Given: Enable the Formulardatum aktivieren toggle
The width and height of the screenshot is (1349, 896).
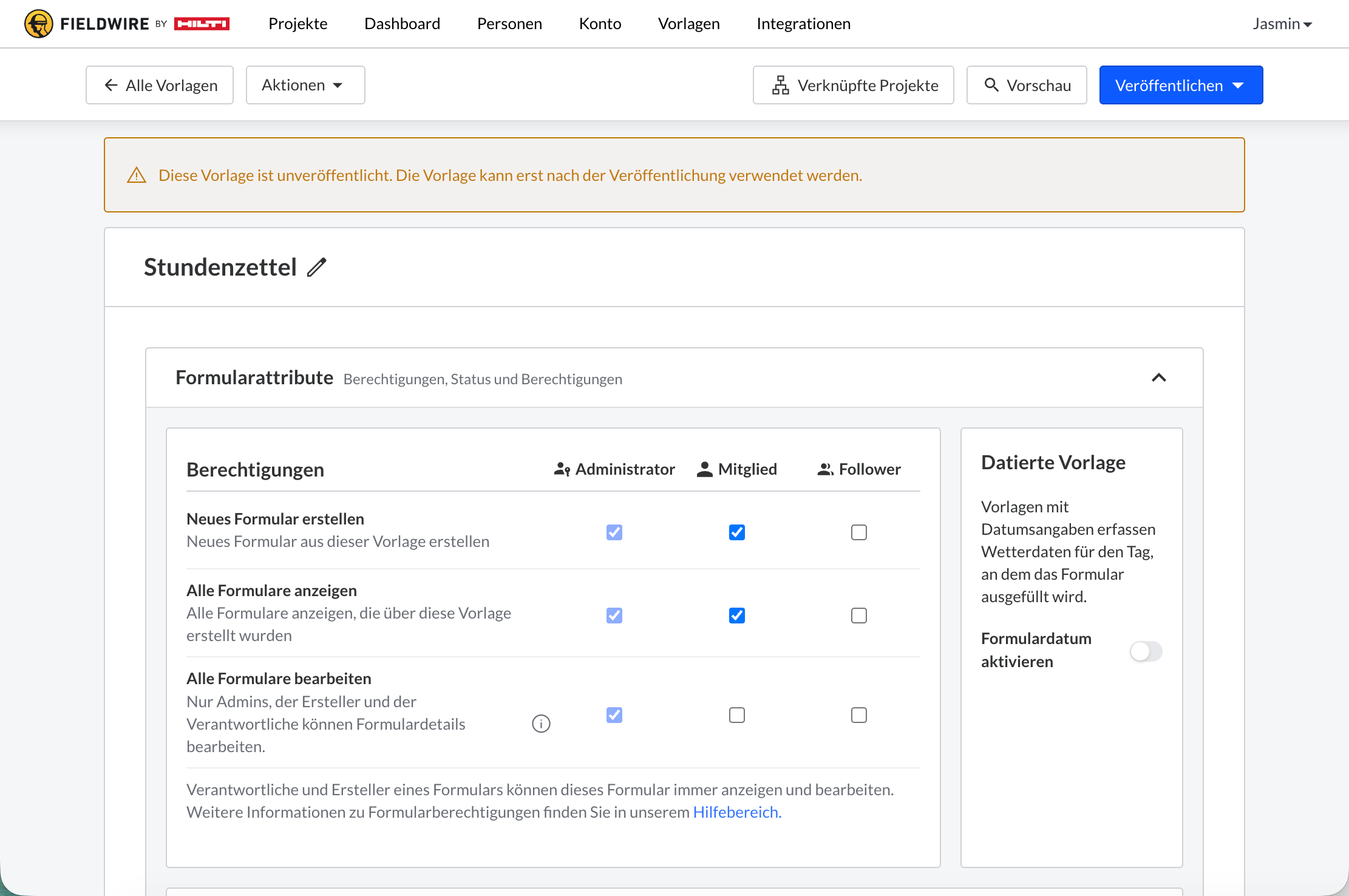Looking at the screenshot, I should 1146,651.
